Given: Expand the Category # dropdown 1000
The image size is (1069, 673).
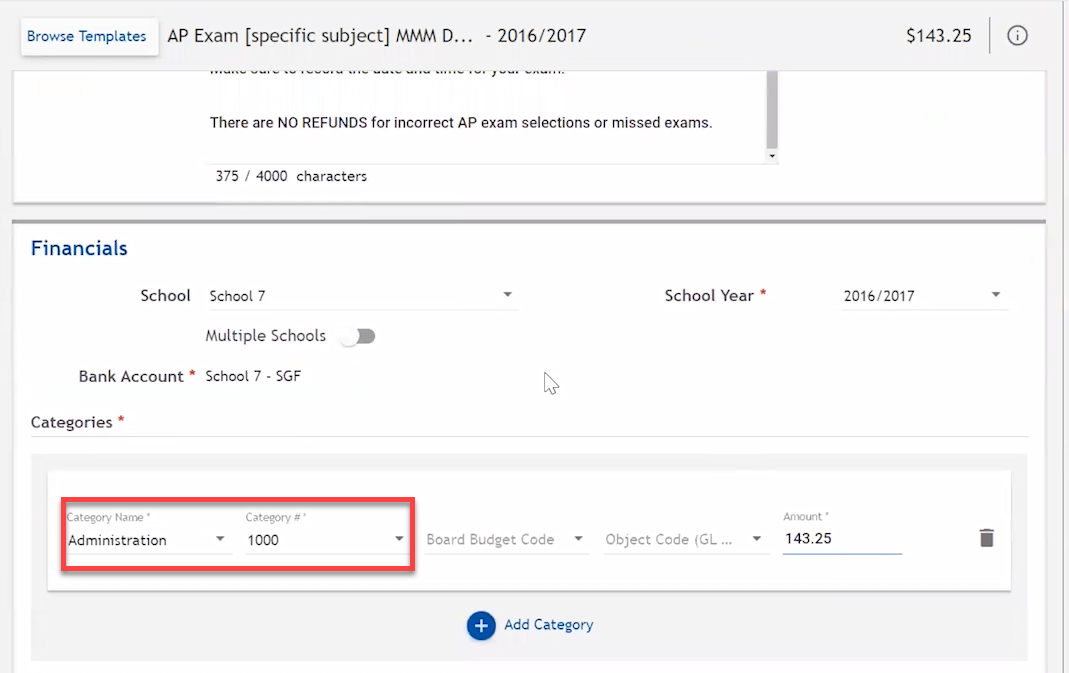Looking at the screenshot, I should coord(326,539).
